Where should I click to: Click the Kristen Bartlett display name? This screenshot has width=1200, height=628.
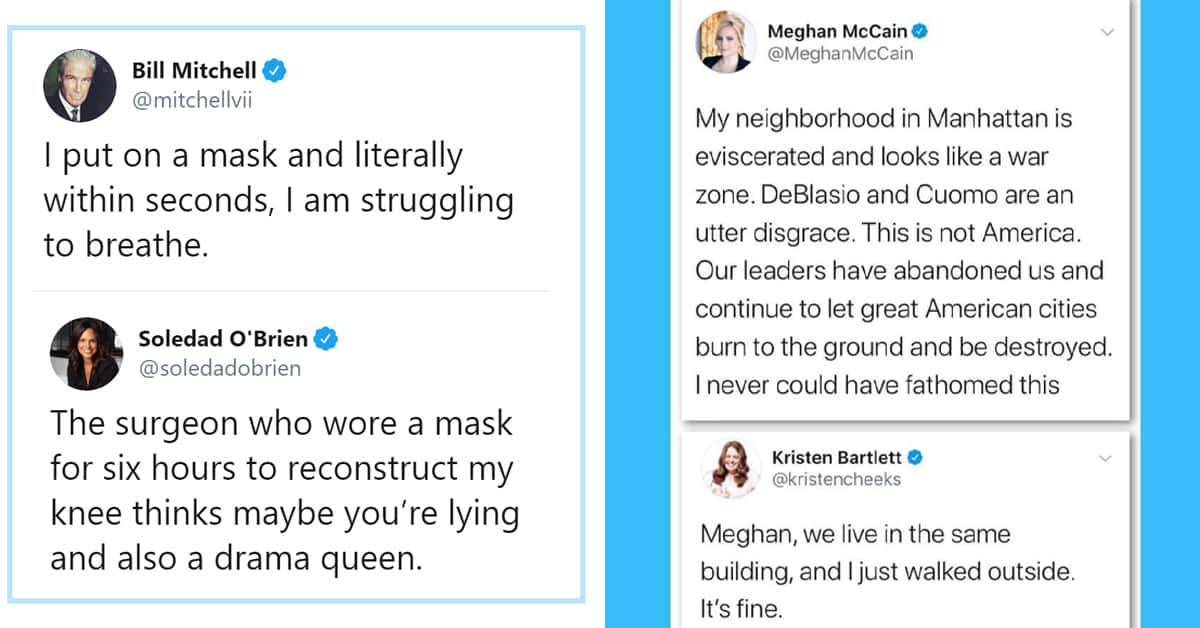[x=837, y=457]
